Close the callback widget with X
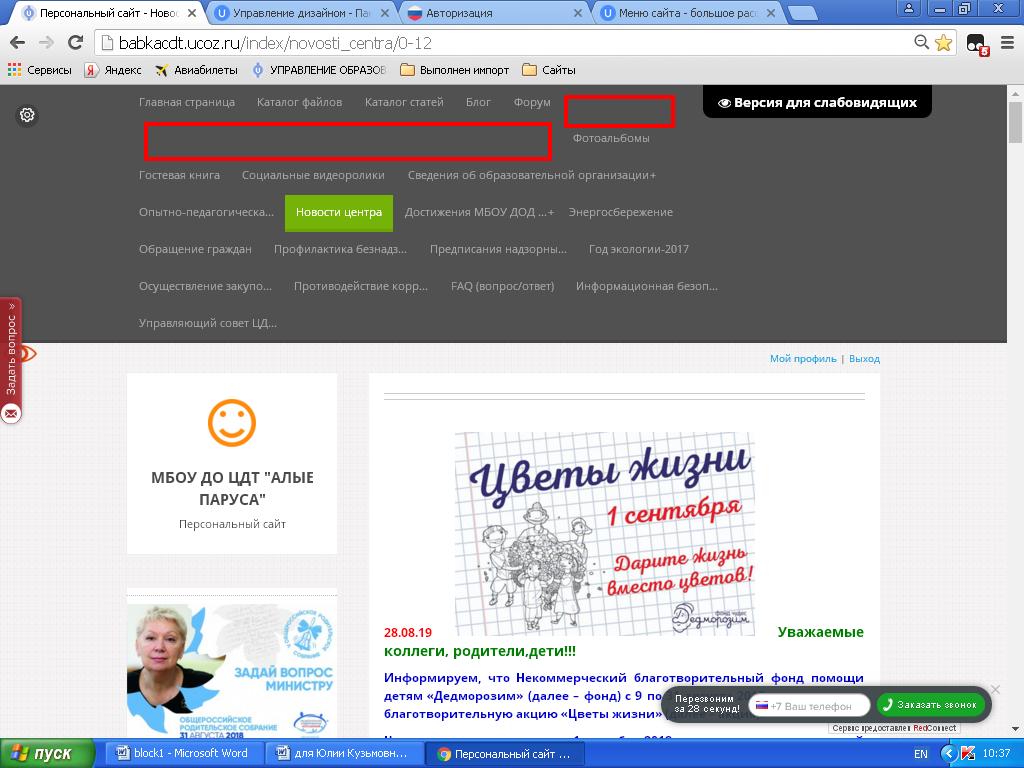The image size is (1024, 768). 995,690
